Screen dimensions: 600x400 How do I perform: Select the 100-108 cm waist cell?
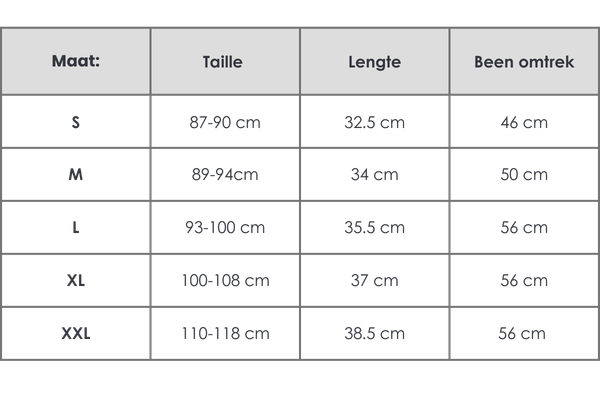click(x=225, y=281)
